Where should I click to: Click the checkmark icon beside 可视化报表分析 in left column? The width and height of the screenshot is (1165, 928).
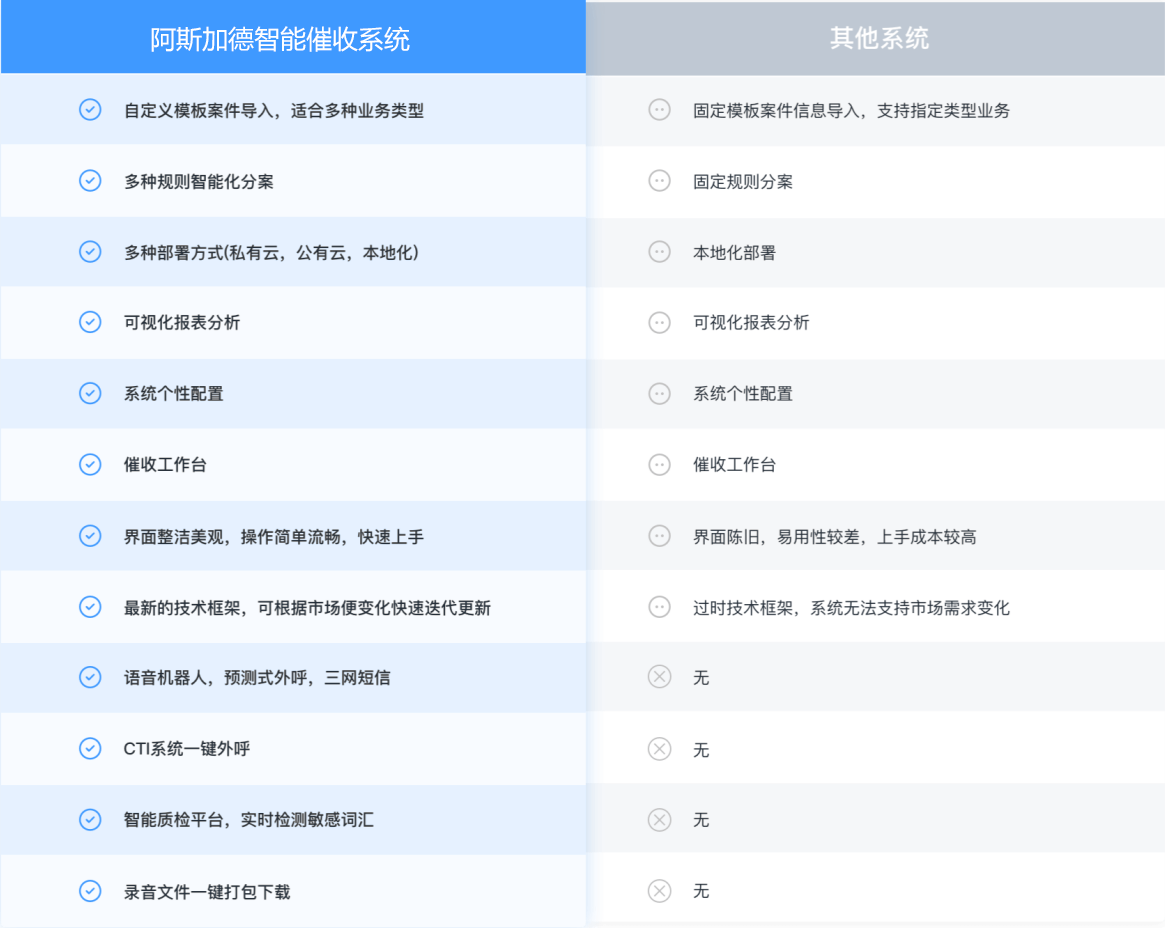coord(90,322)
